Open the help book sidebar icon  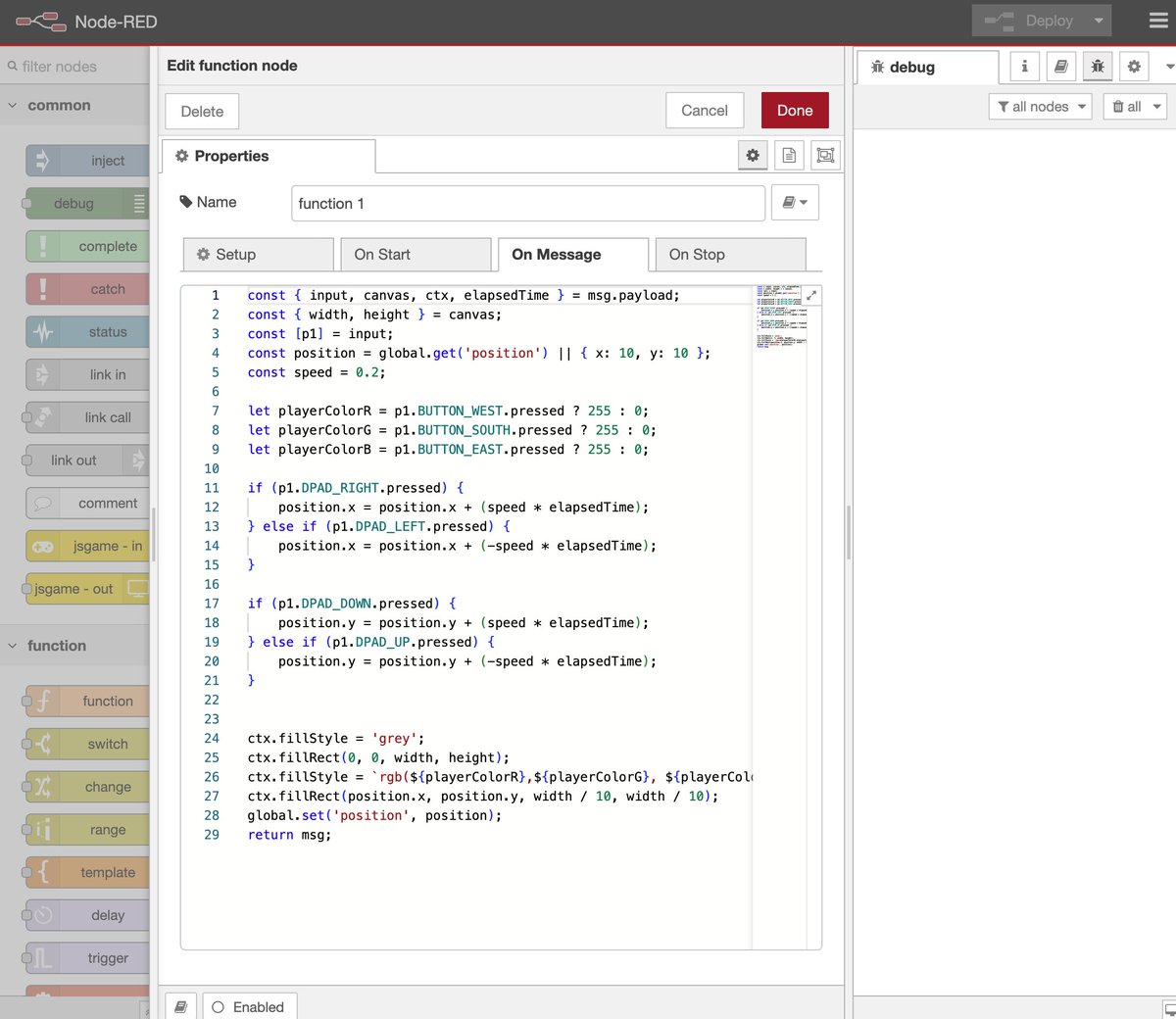coord(1060,67)
